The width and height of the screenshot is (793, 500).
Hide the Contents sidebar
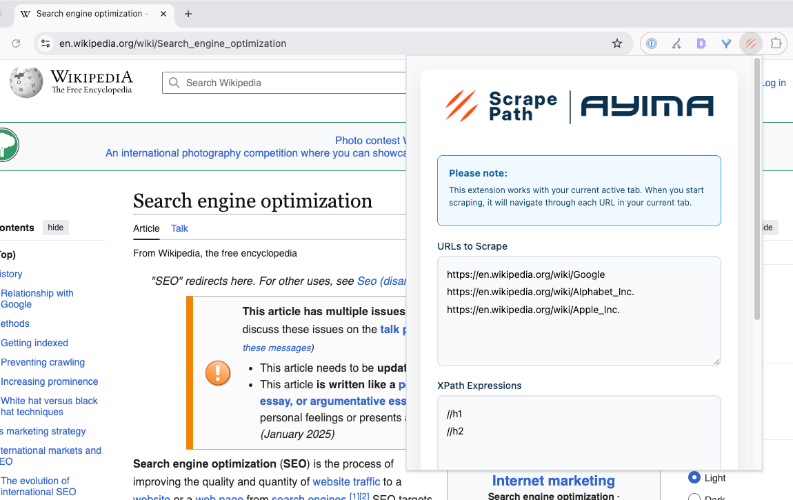[x=56, y=227]
